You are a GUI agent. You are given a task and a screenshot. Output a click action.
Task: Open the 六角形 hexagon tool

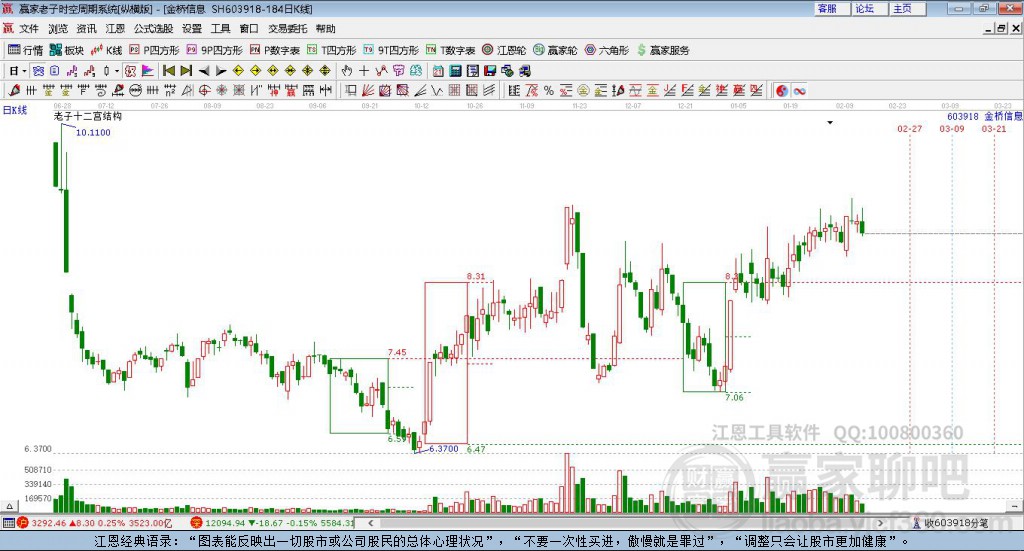[x=607, y=50]
